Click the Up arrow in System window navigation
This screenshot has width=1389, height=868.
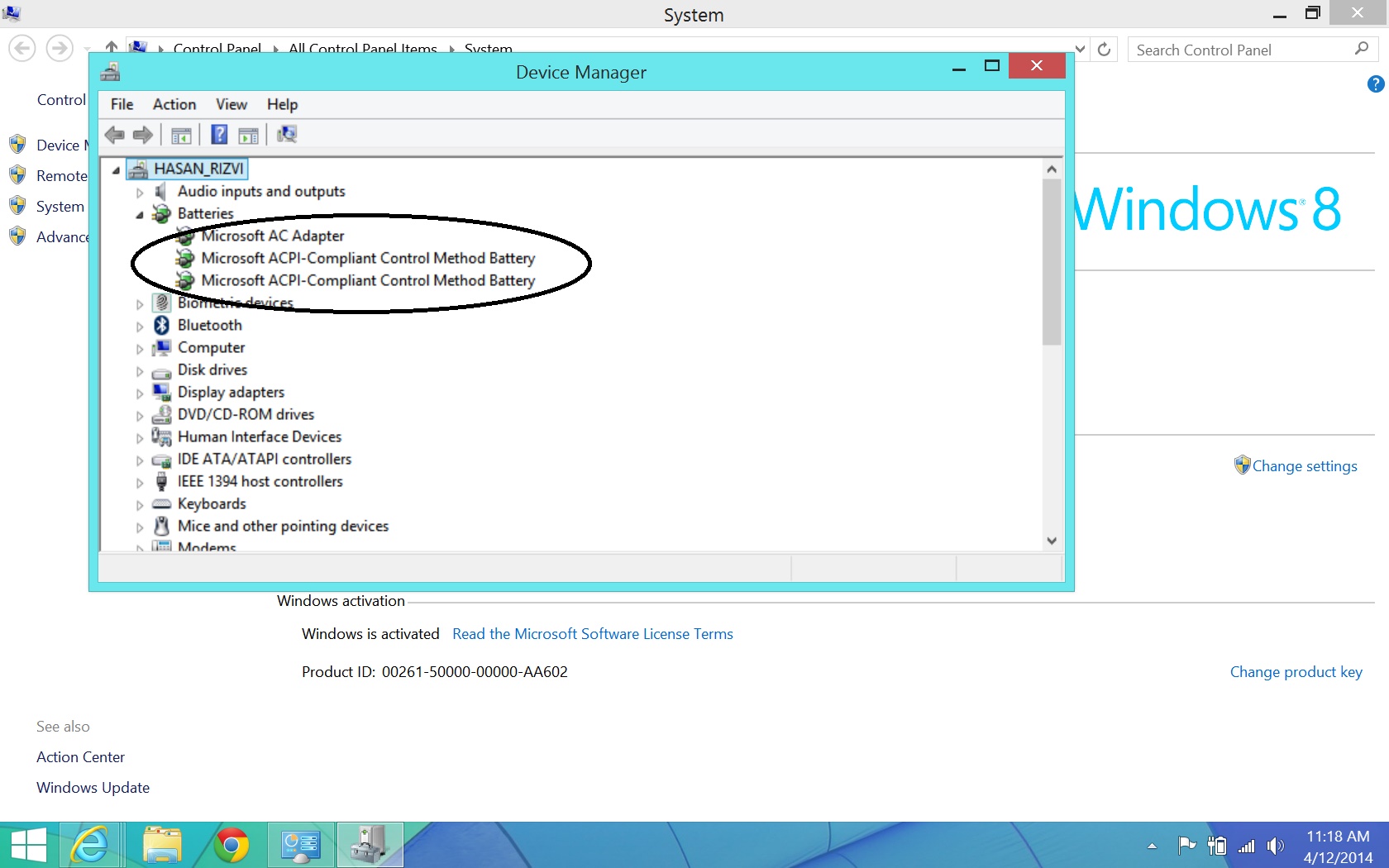(x=112, y=48)
